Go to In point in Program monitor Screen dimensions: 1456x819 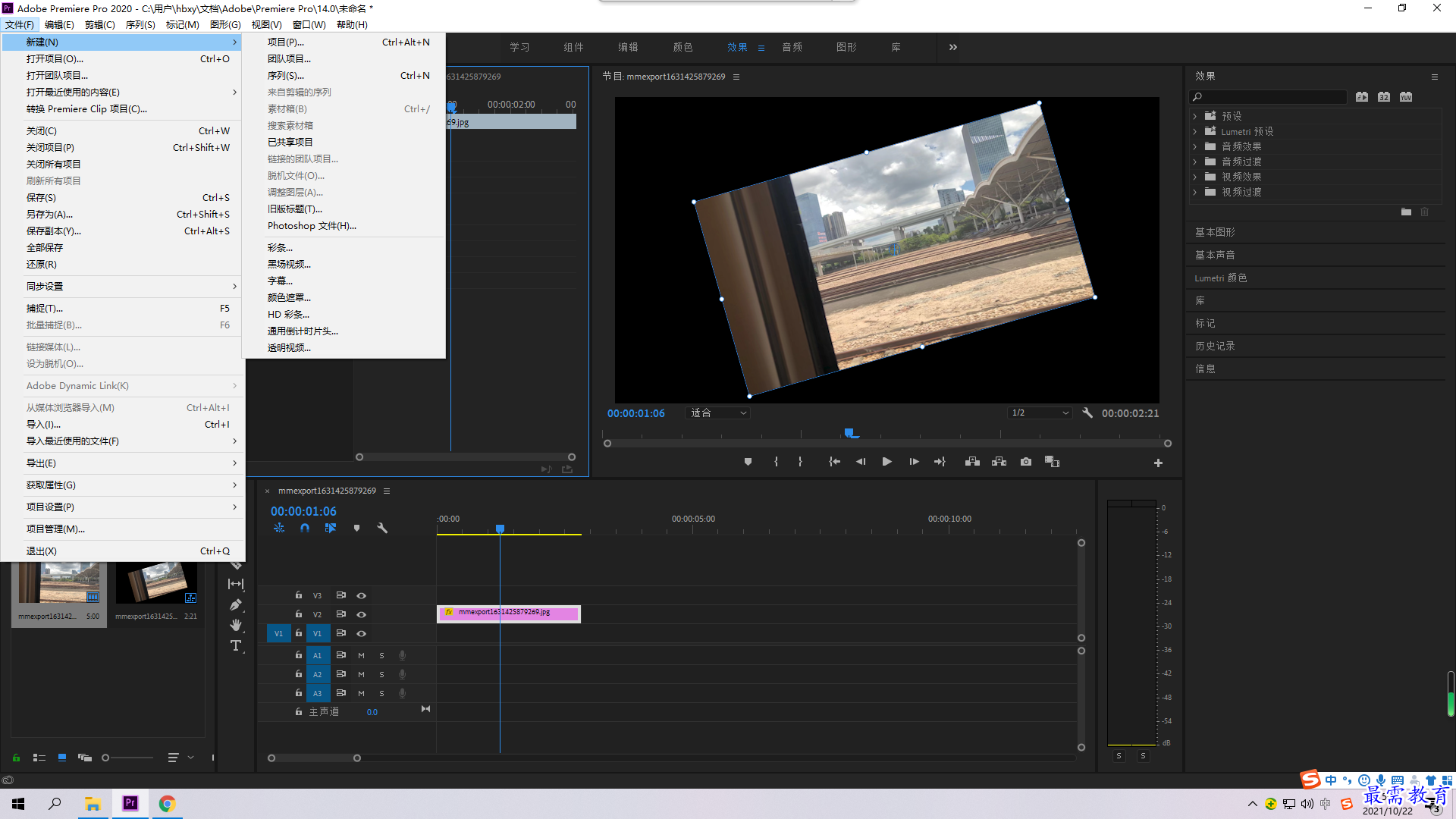click(834, 462)
